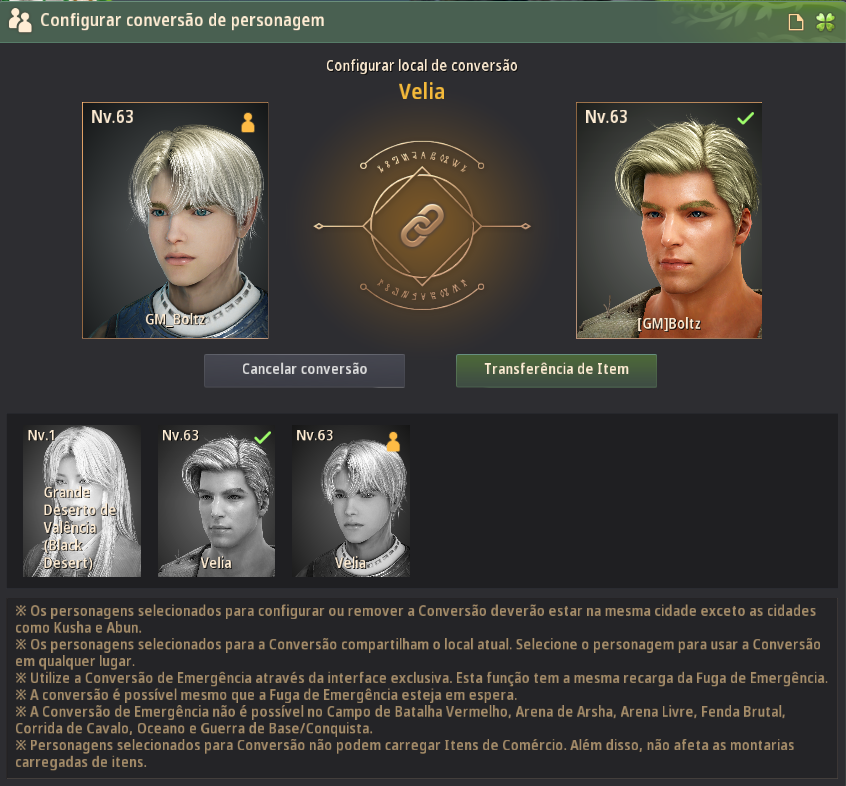Screen dimensions: 846x786
Task: Choose the checkmarked Nv.63 Velia character
Action: click(216, 501)
